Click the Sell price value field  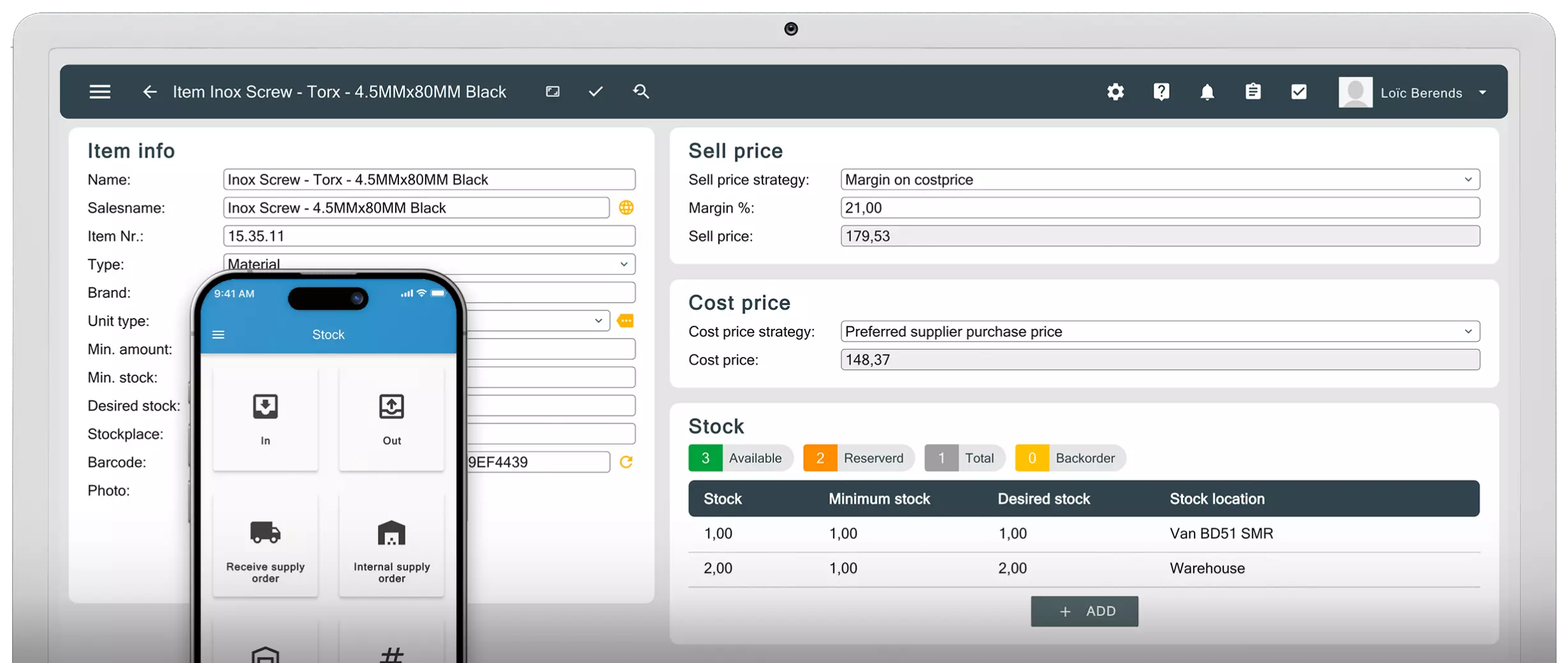pyautogui.click(x=1160, y=236)
